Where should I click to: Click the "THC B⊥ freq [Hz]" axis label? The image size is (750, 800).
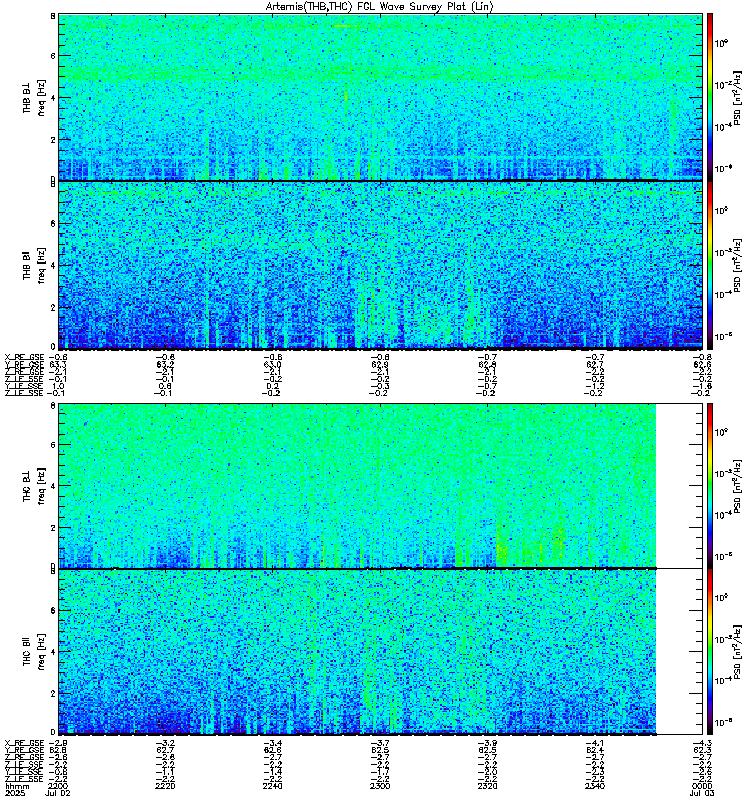[34, 486]
